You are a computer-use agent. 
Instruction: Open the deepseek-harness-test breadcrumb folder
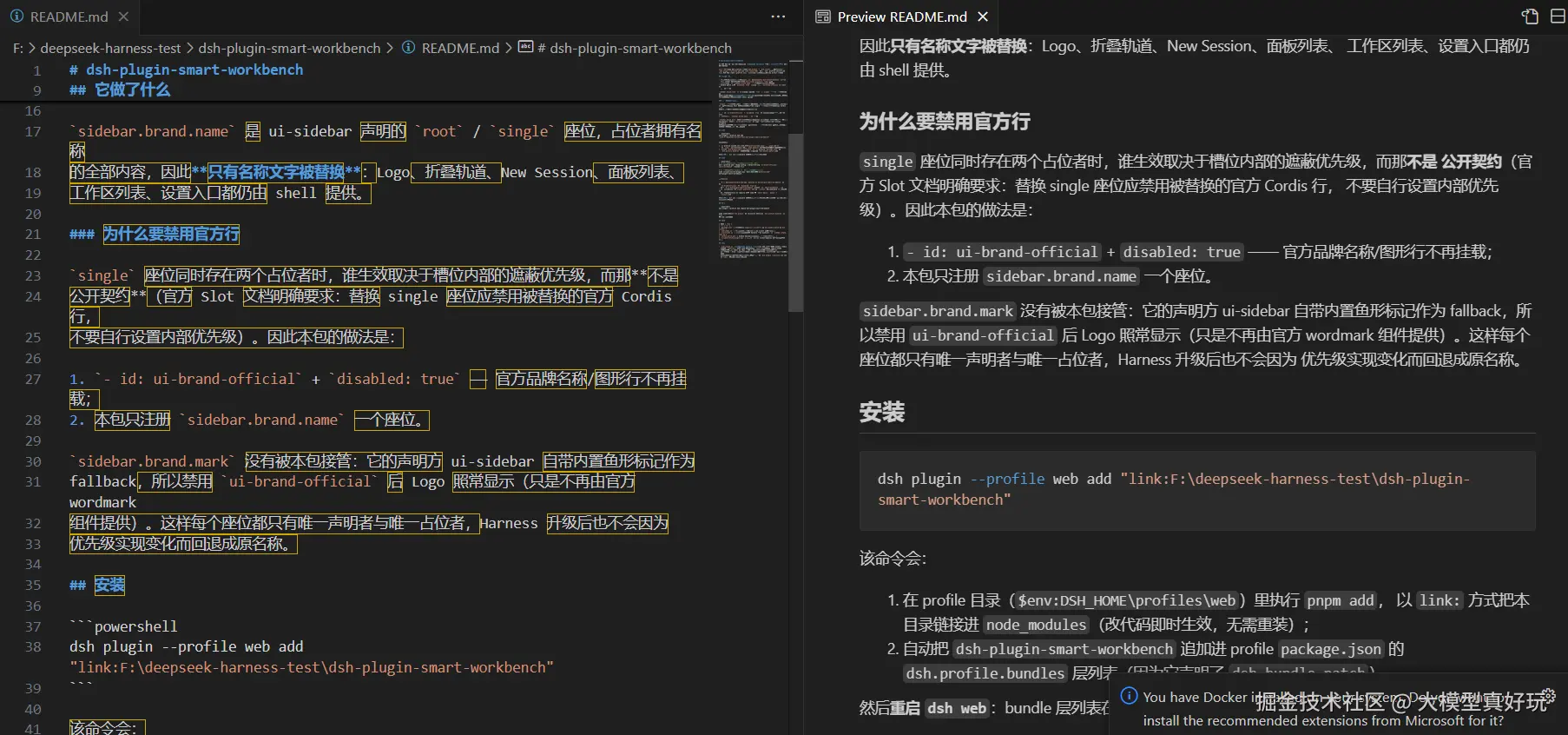click(110, 48)
